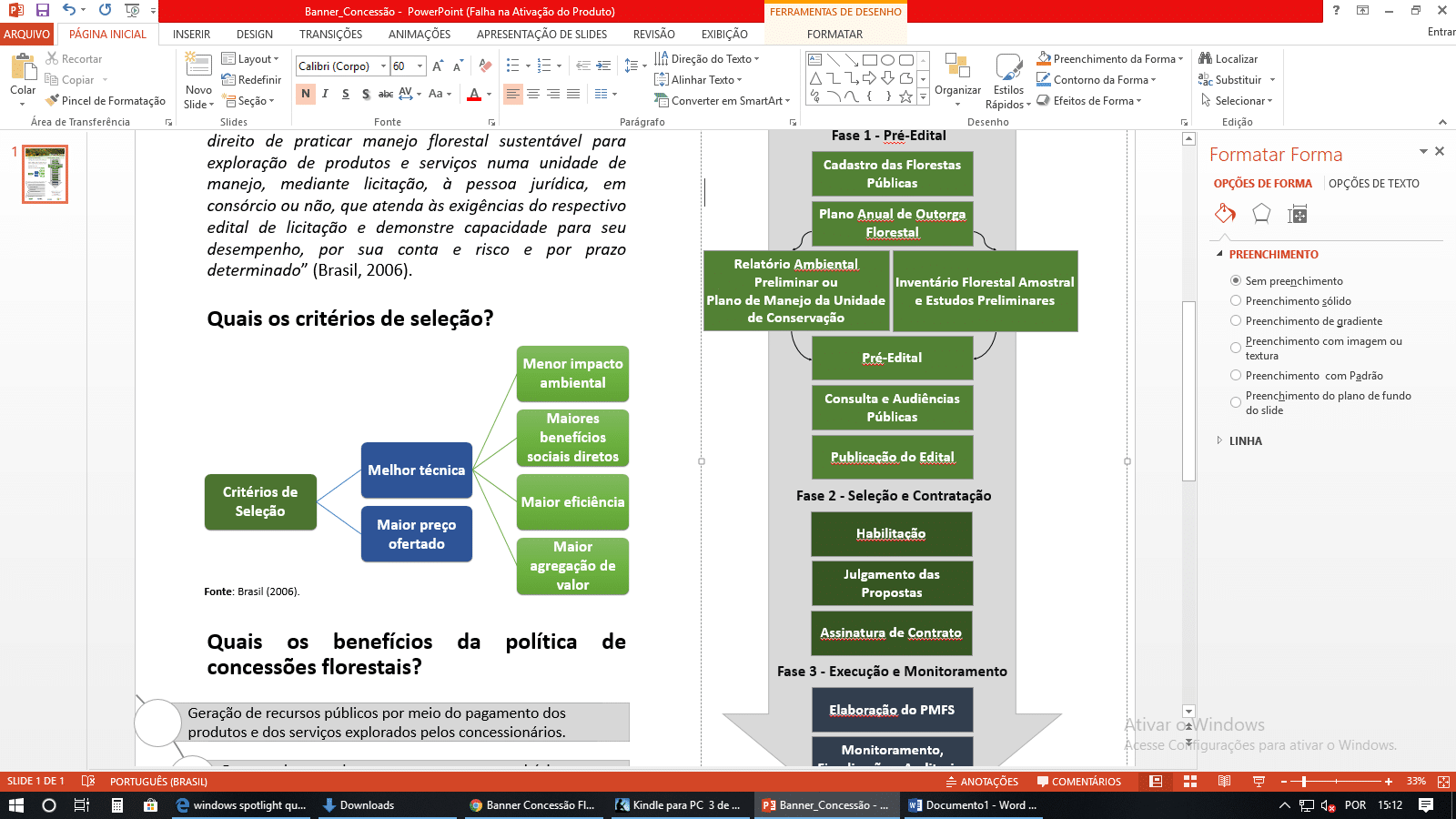This screenshot has height=819, width=1456.
Task: Click the ANOTAÇÕES button in status bar
Action: pyautogui.click(x=982, y=782)
